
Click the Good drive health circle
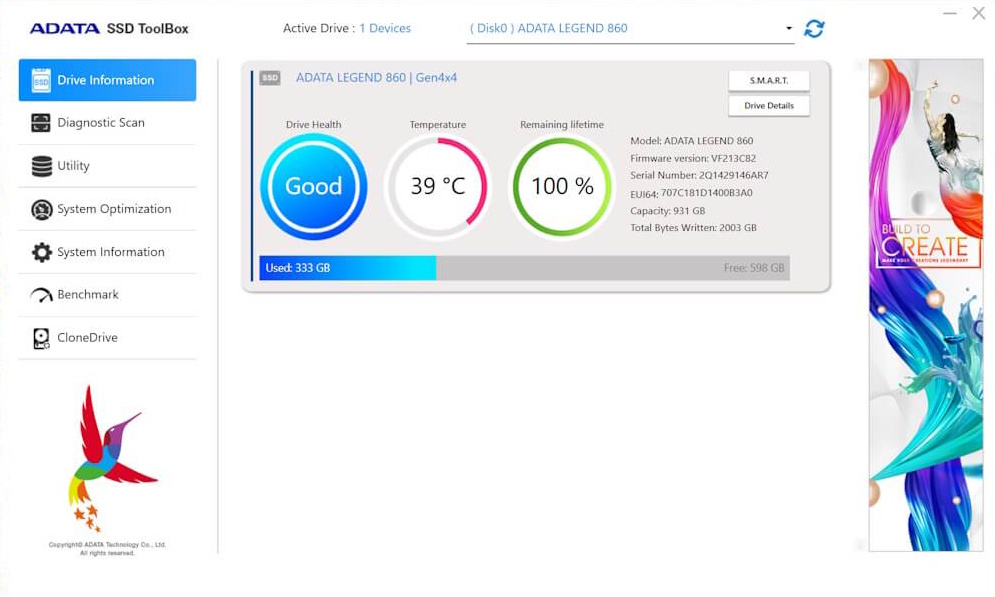tap(313, 187)
